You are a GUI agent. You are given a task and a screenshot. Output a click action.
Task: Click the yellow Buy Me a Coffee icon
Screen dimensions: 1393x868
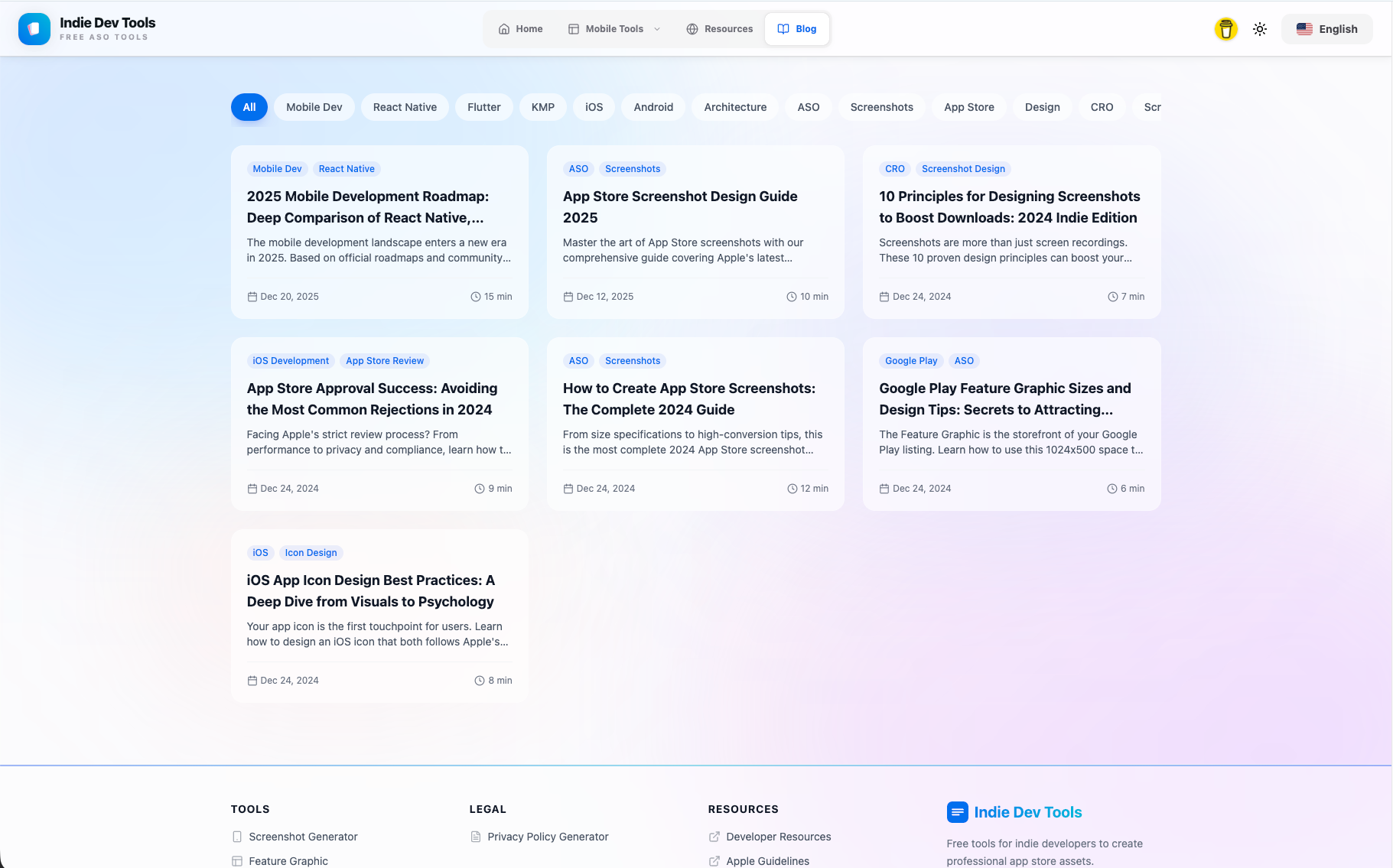click(x=1225, y=28)
